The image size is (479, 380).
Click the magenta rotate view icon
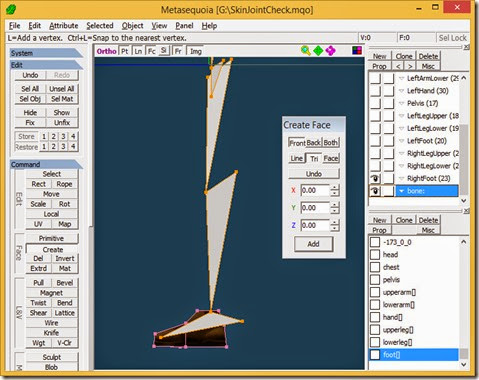(x=331, y=51)
